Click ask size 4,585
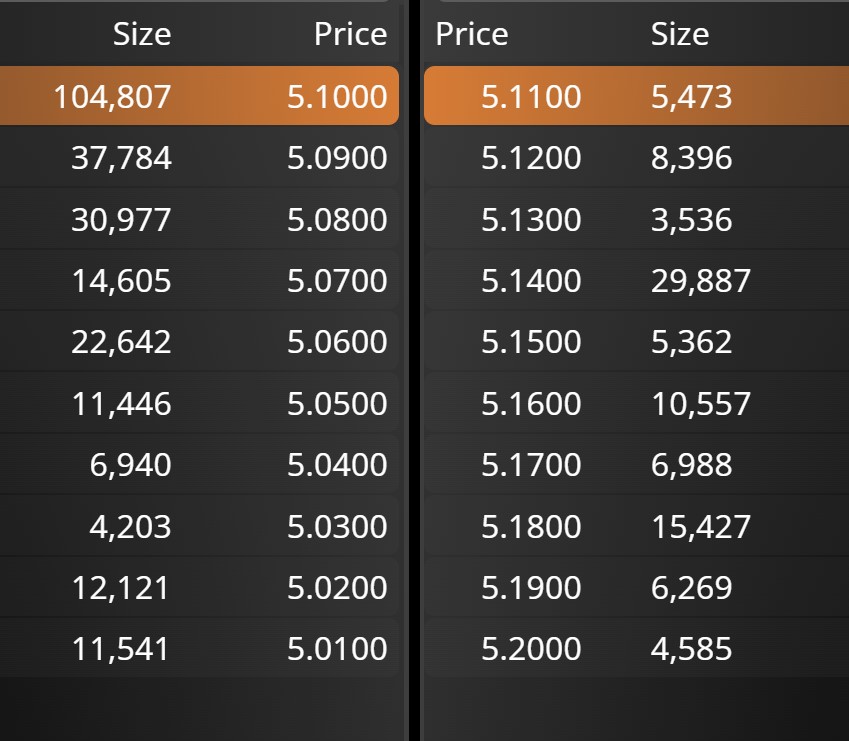Viewport: 849px width, 741px height. [x=691, y=649]
